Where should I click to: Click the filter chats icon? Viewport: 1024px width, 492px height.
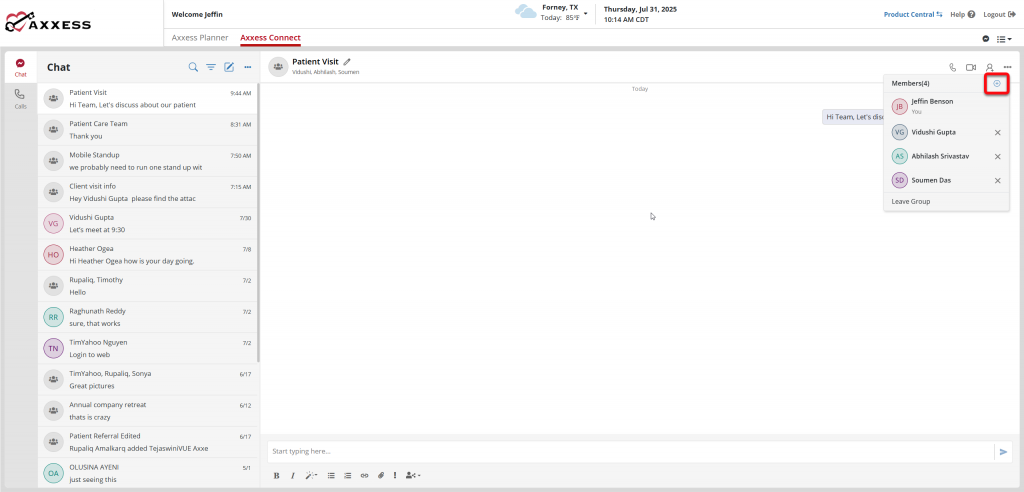[x=211, y=67]
